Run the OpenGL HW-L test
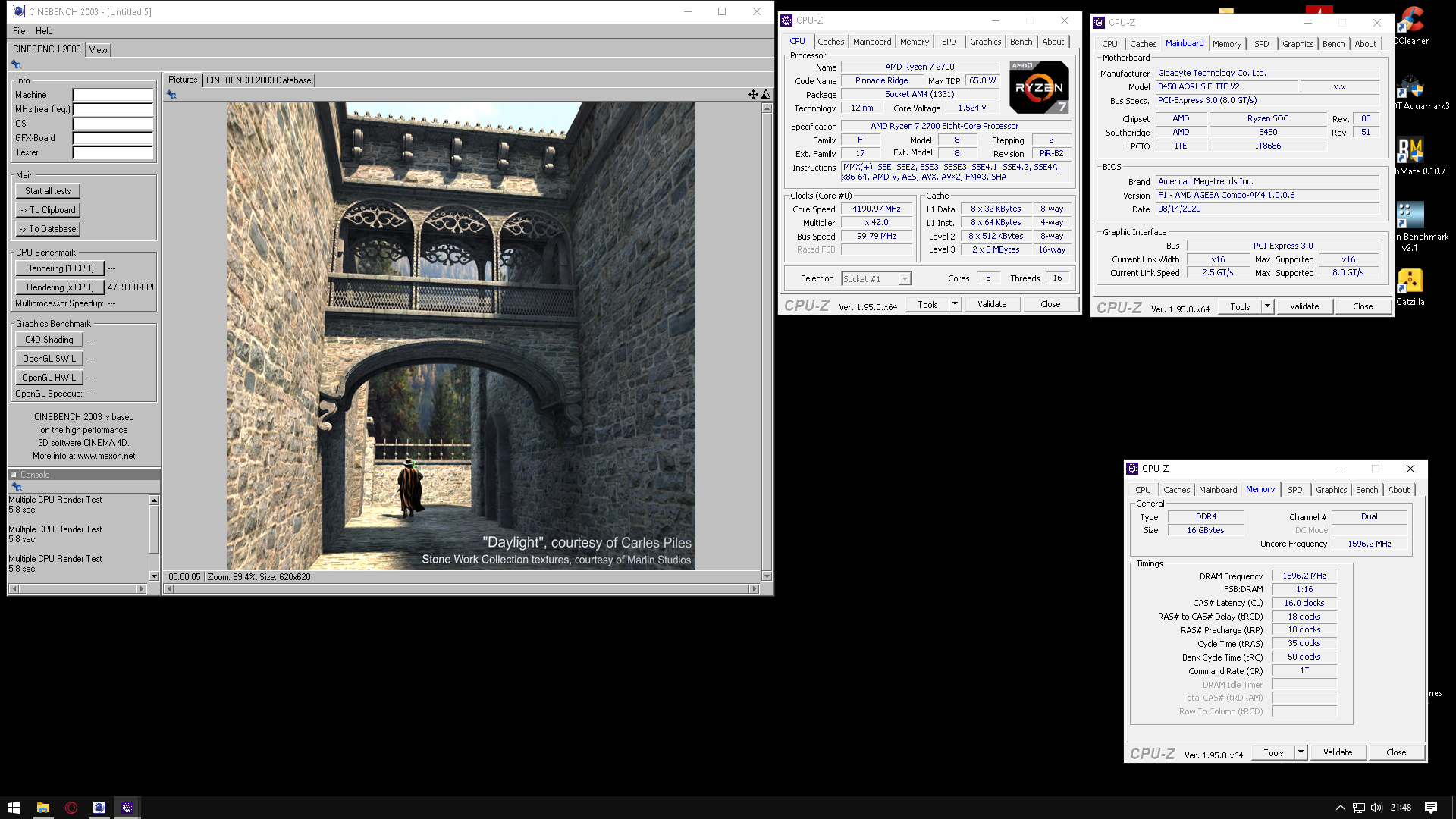Image resolution: width=1456 pixels, height=819 pixels. [x=49, y=378]
